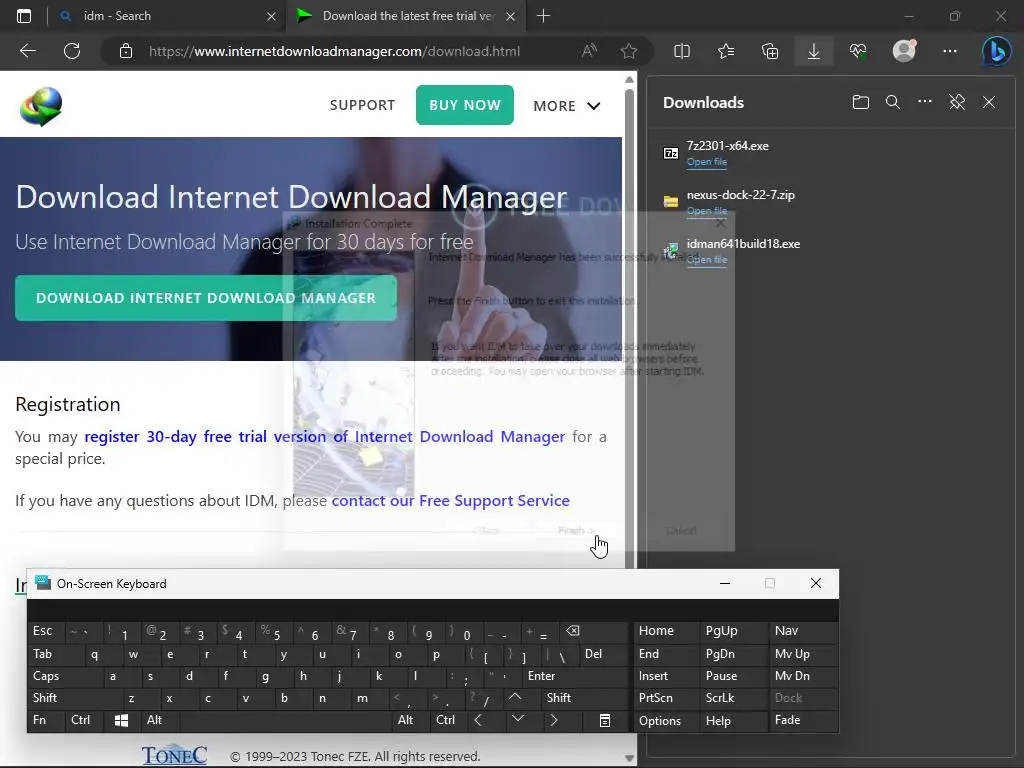The image size is (1024, 768).
Task: Click the IDM logo on webpage
Action: point(41,106)
